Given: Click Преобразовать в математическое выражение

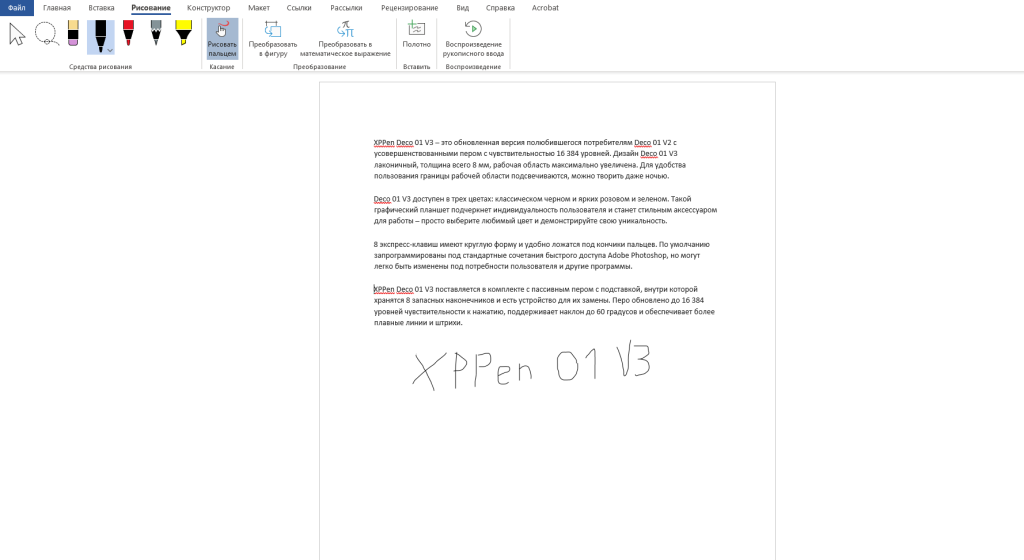Looking at the screenshot, I should click(x=345, y=39).
